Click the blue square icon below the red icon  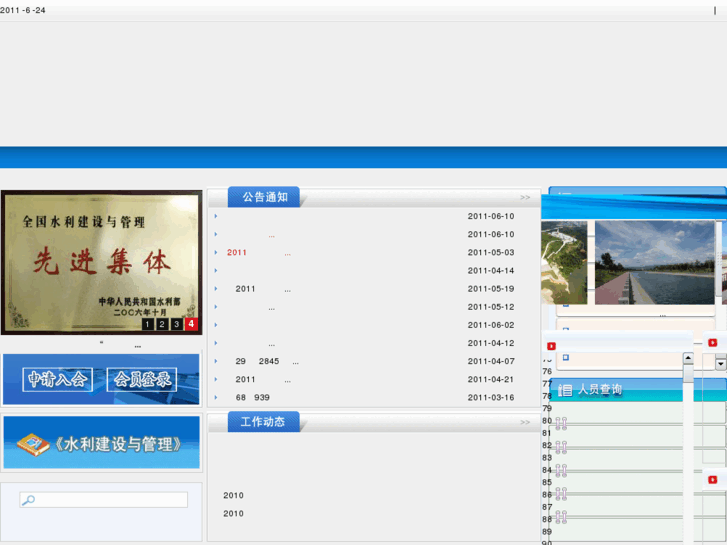(566, 357)
